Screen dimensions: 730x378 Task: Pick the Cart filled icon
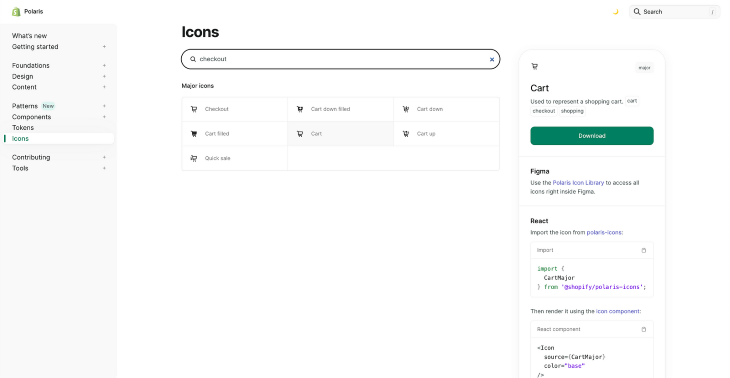[235, 134]
